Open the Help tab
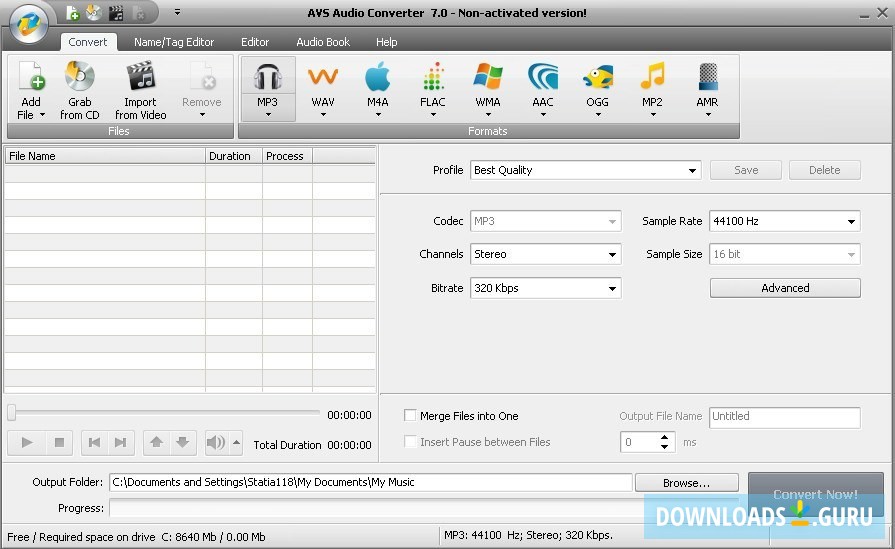Image resolution: width=895 pixels, height=549 pixels. click(386, 42)
